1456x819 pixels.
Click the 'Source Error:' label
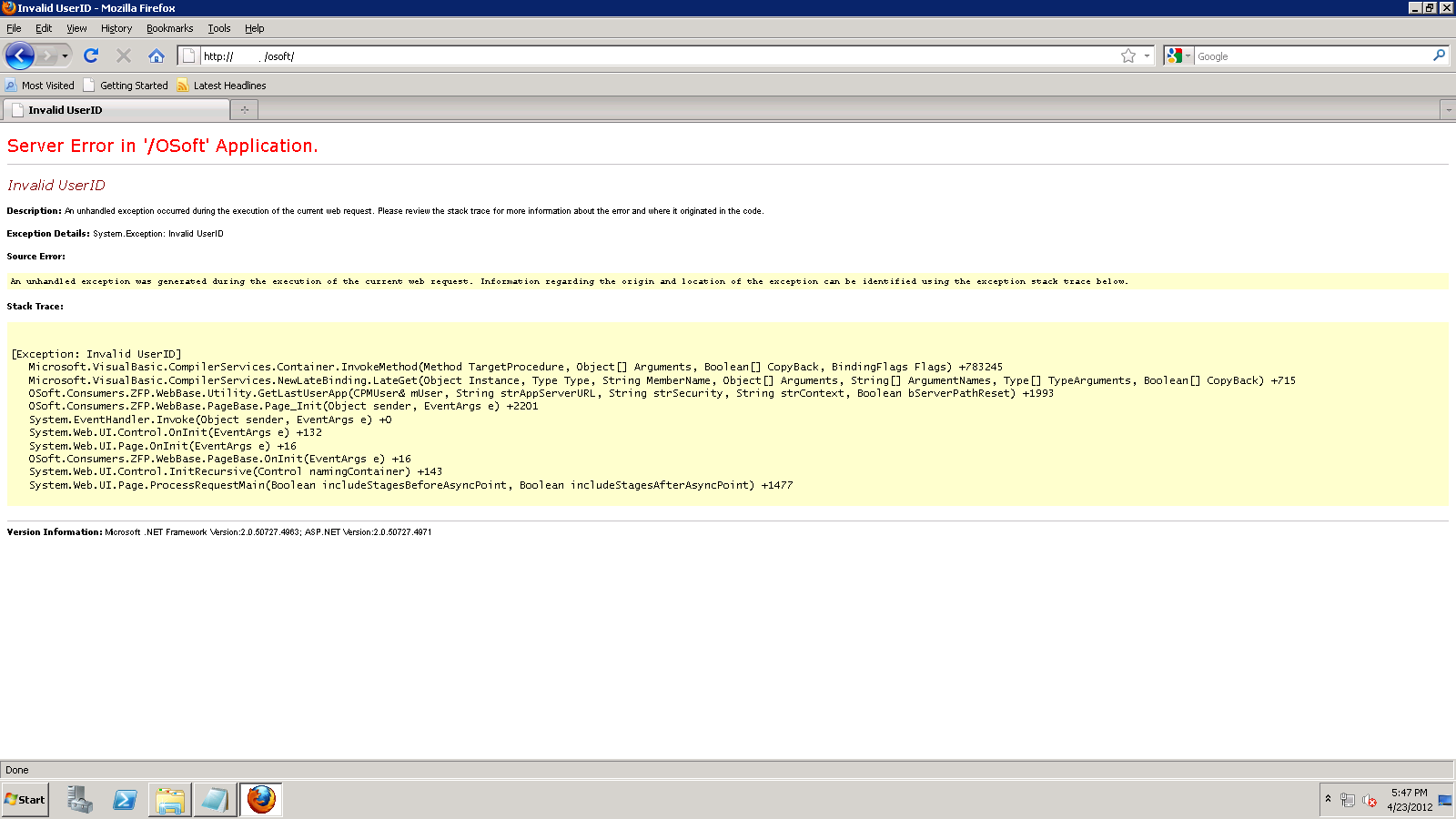pos(36,257)
